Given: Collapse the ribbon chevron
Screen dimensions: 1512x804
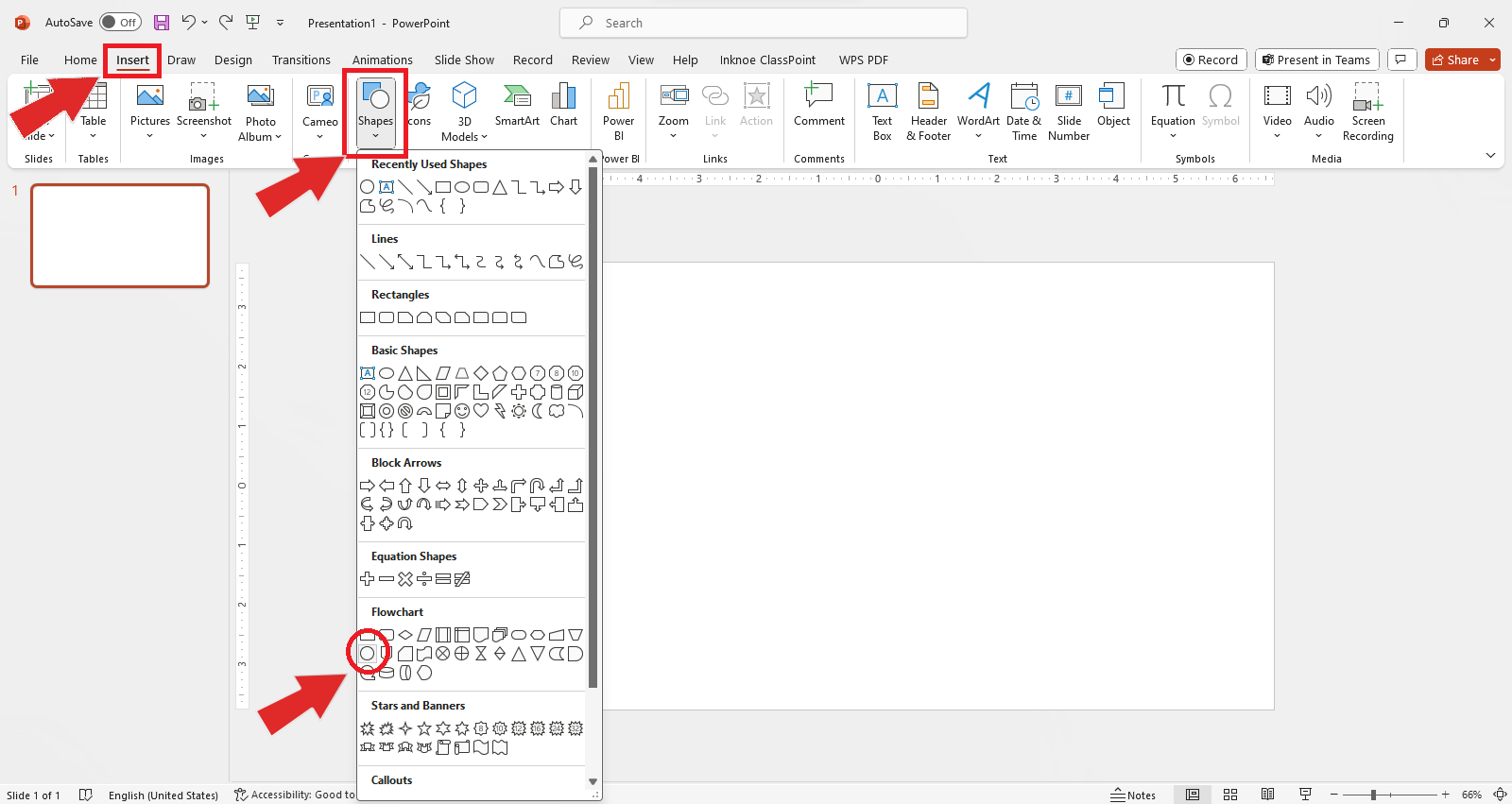Looking at the screenshot, I should [1491, 156].
